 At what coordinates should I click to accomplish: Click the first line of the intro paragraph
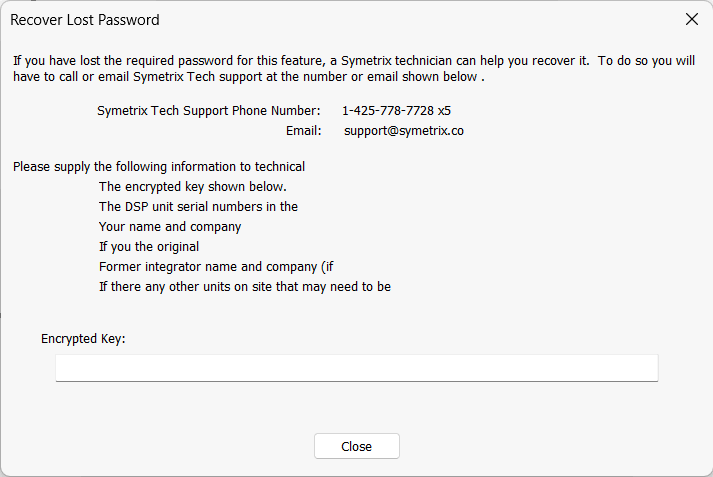pyautogui.click(x=354, y=61)
